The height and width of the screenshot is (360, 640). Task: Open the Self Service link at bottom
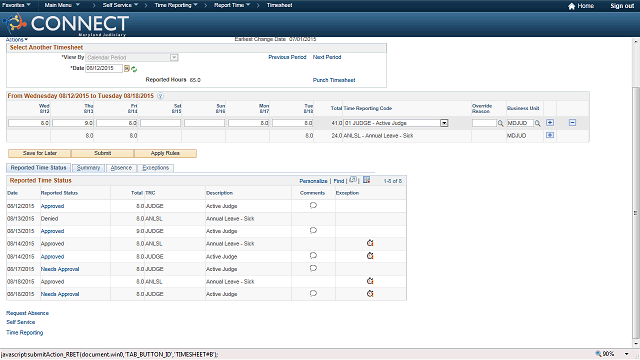[x=21, y=322]
